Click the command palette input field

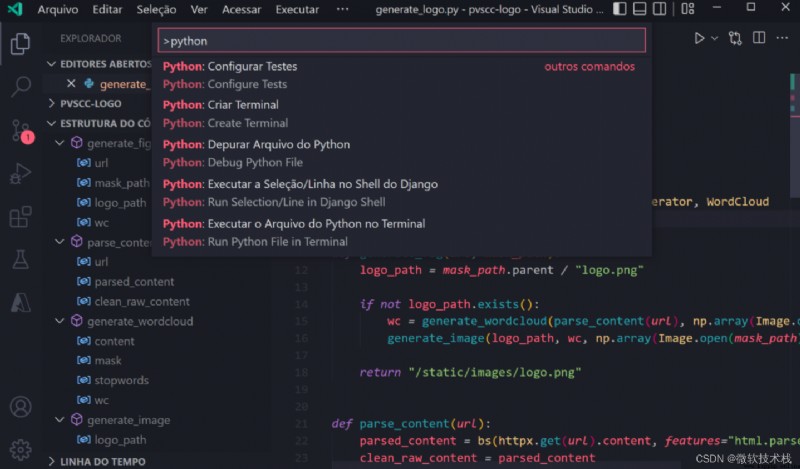pos(402,40)
